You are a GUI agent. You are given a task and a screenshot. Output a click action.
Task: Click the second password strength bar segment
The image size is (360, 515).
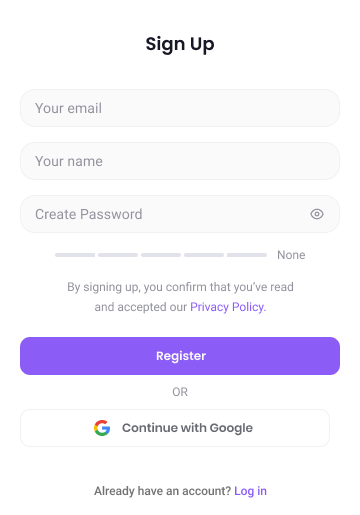[x=118, y=255]
